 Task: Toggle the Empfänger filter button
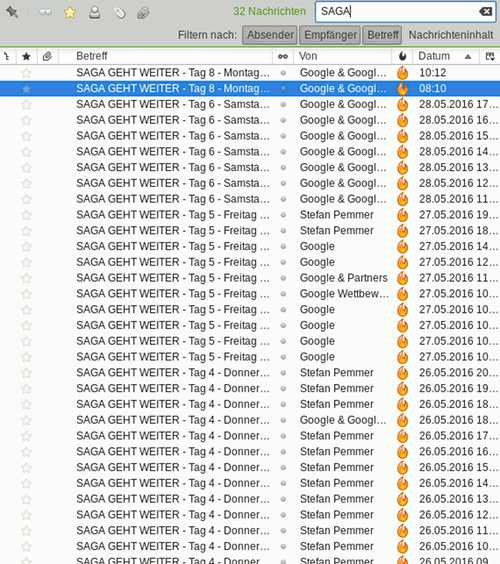[x=330, y=35]
